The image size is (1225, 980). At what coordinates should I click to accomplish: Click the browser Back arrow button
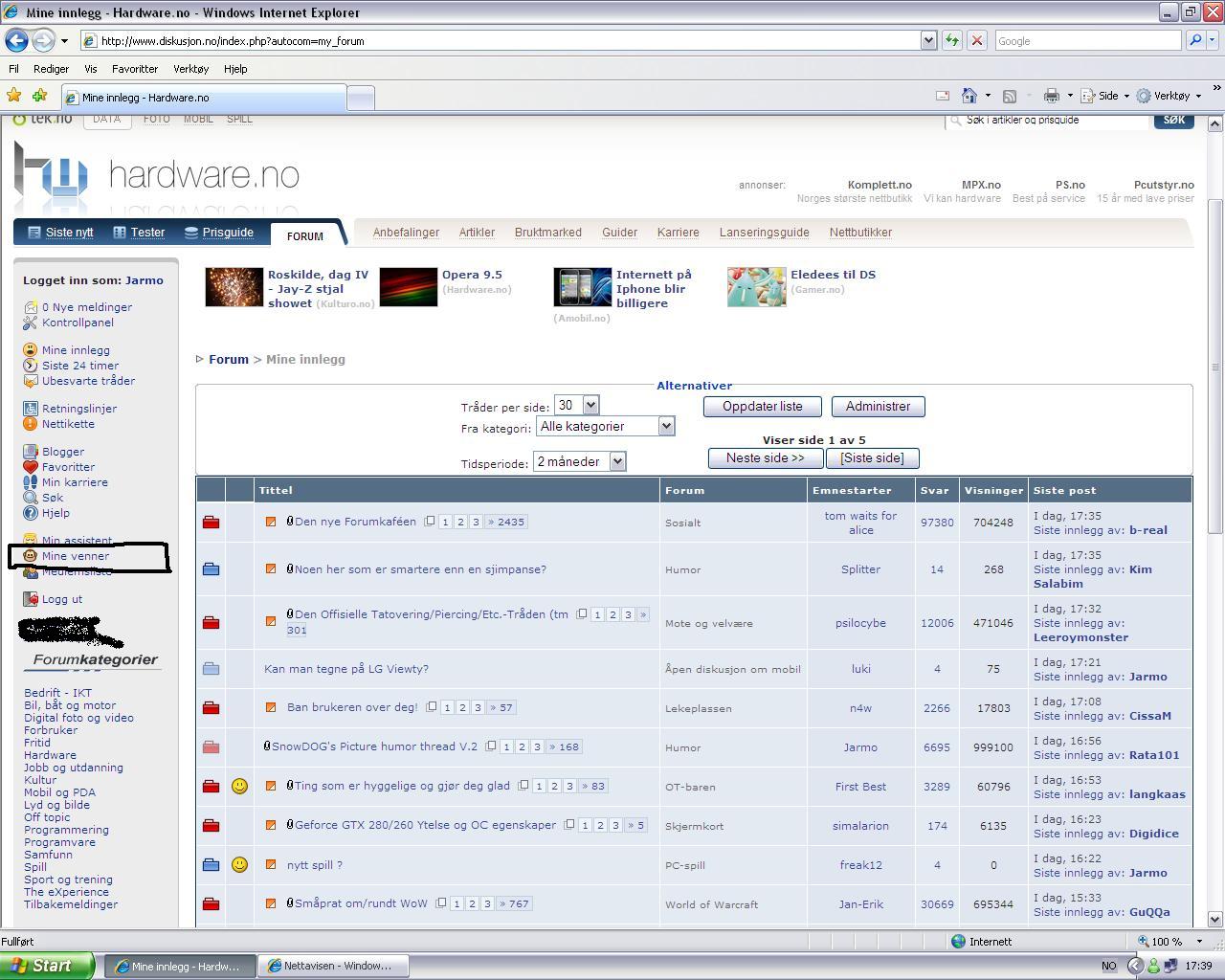[16, 40]
